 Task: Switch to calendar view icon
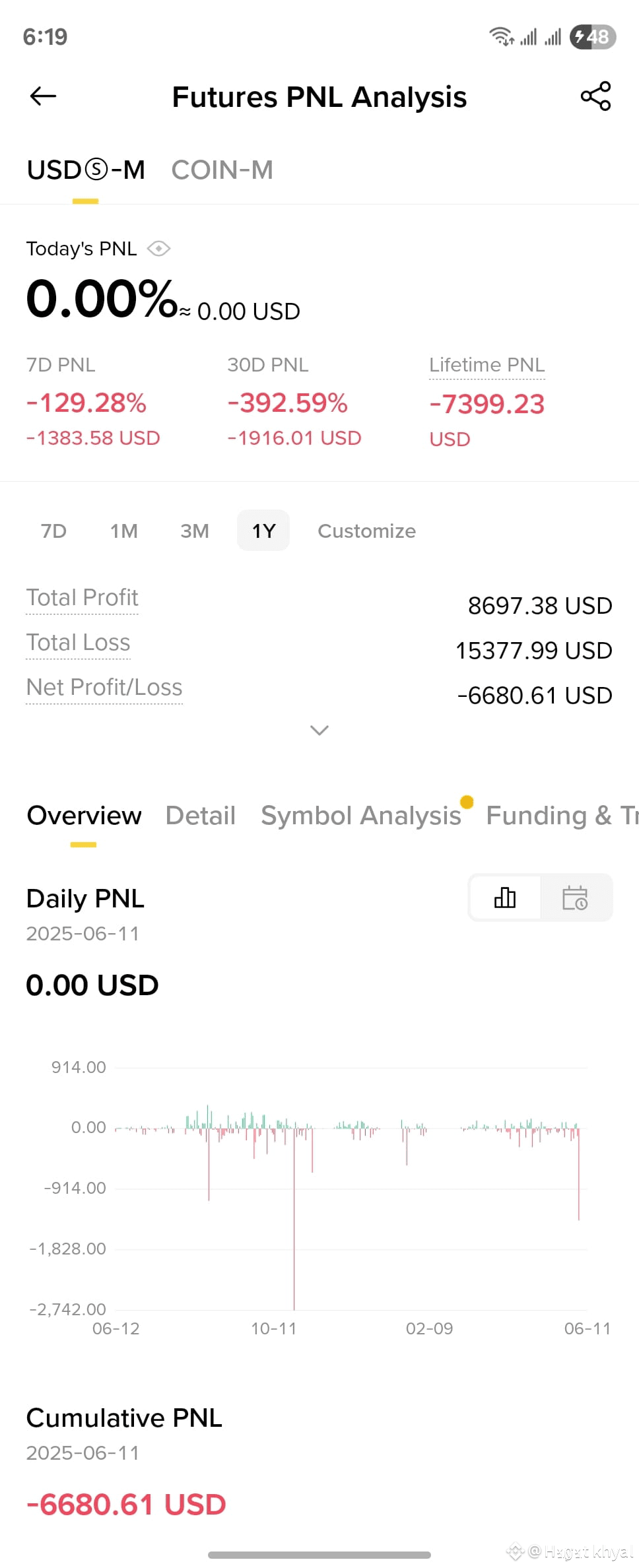click(x=575, y=898)
